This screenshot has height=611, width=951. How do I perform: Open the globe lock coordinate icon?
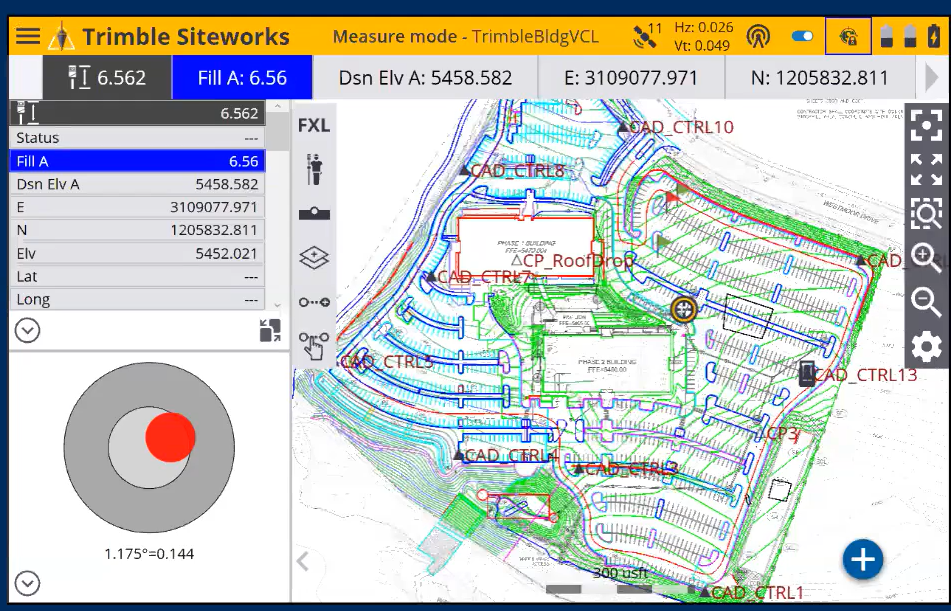[848, 36]
